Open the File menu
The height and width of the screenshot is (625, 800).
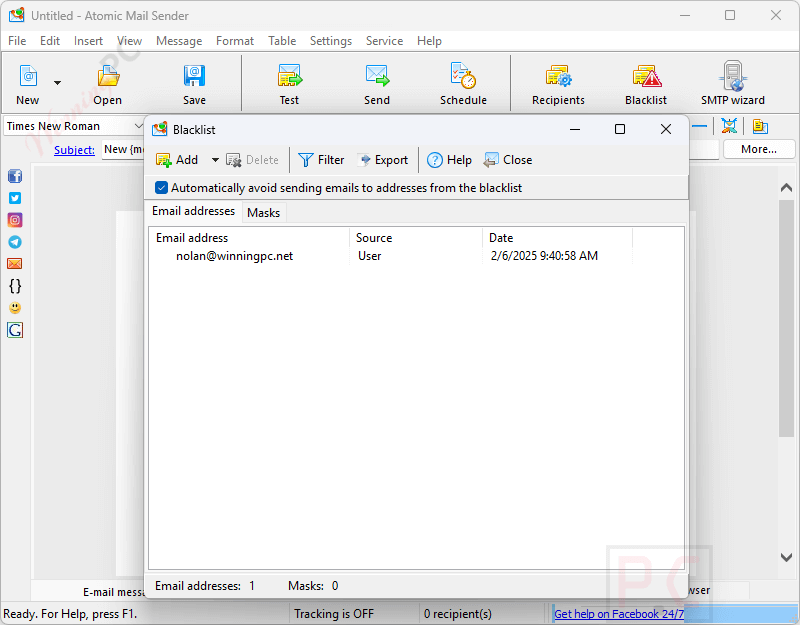click(17, 41)
